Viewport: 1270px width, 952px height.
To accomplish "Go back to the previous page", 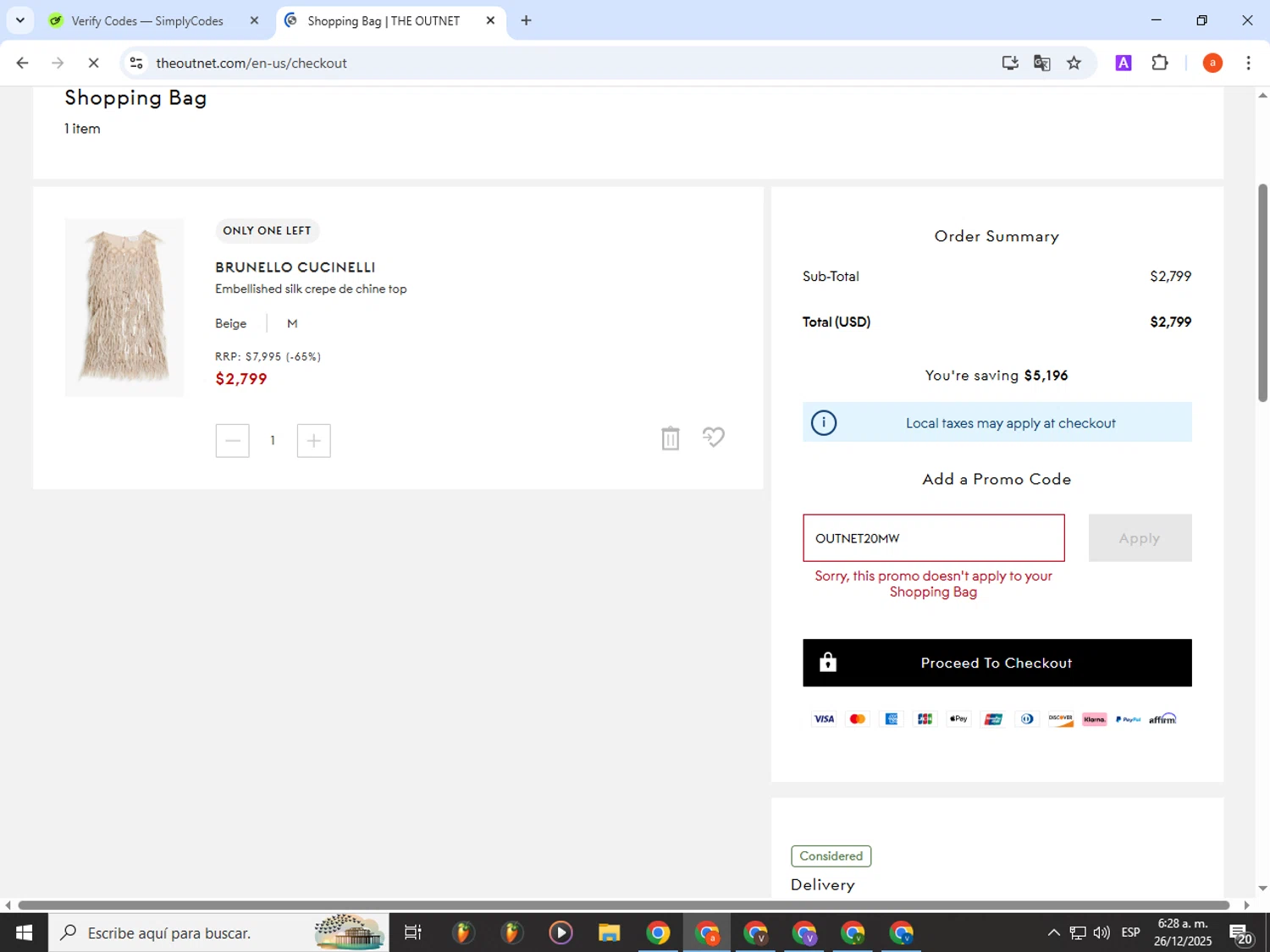I will [x=22, y=63].
